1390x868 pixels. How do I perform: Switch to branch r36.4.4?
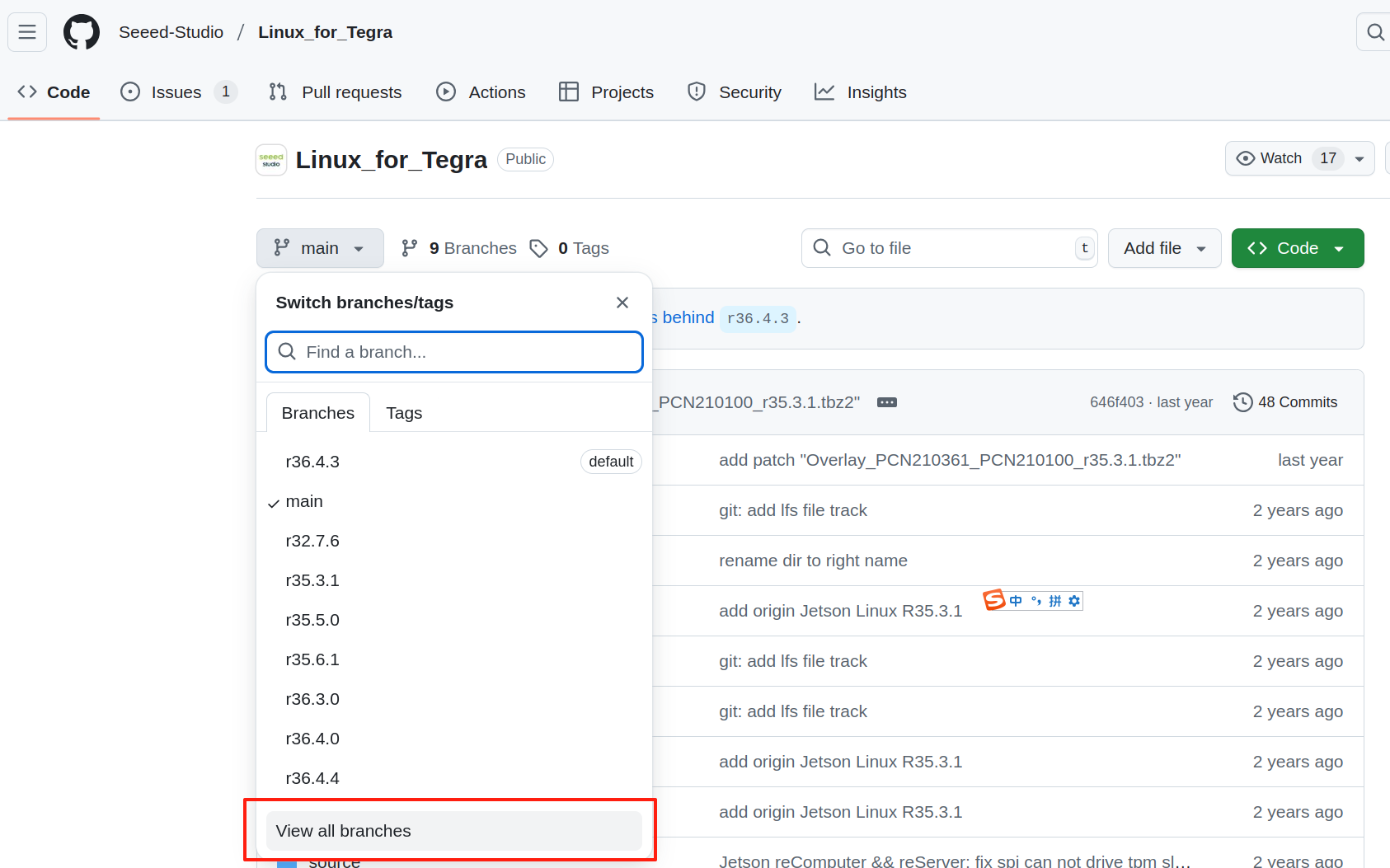click(454, 778)
